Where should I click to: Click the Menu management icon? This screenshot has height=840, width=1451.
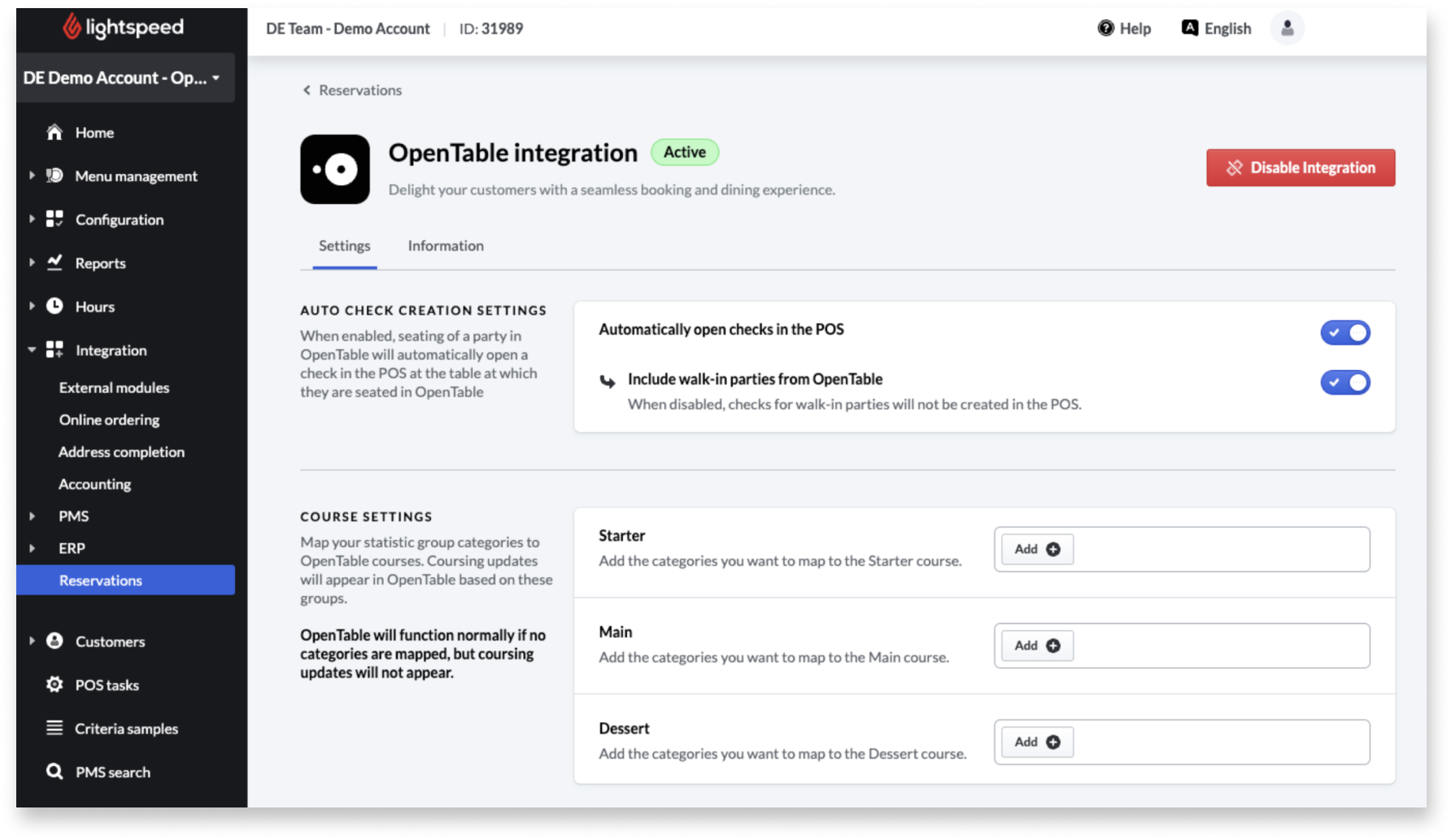pyautogui.click(x=54, y=176)
